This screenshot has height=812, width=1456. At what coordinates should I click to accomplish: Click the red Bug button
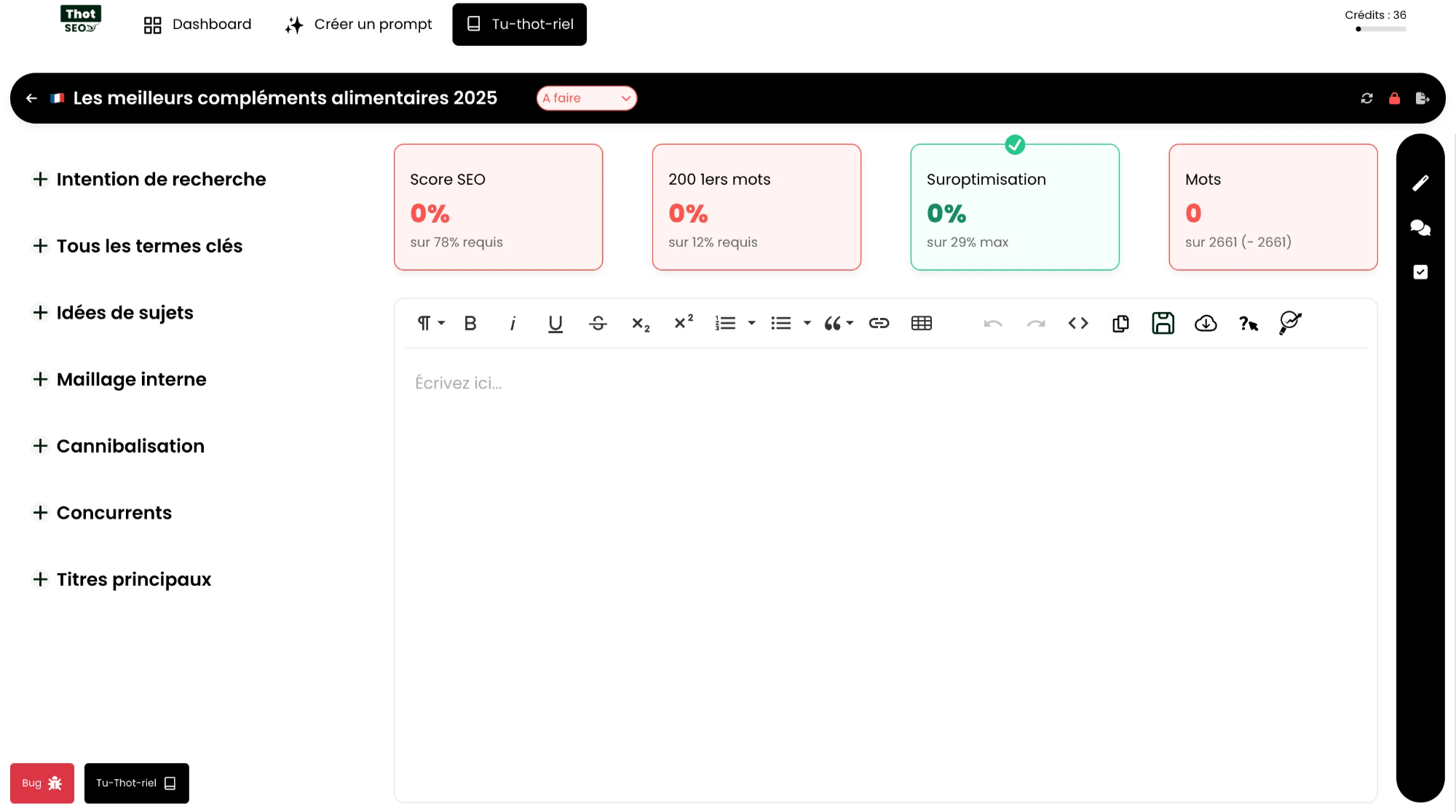coord(42,783)
